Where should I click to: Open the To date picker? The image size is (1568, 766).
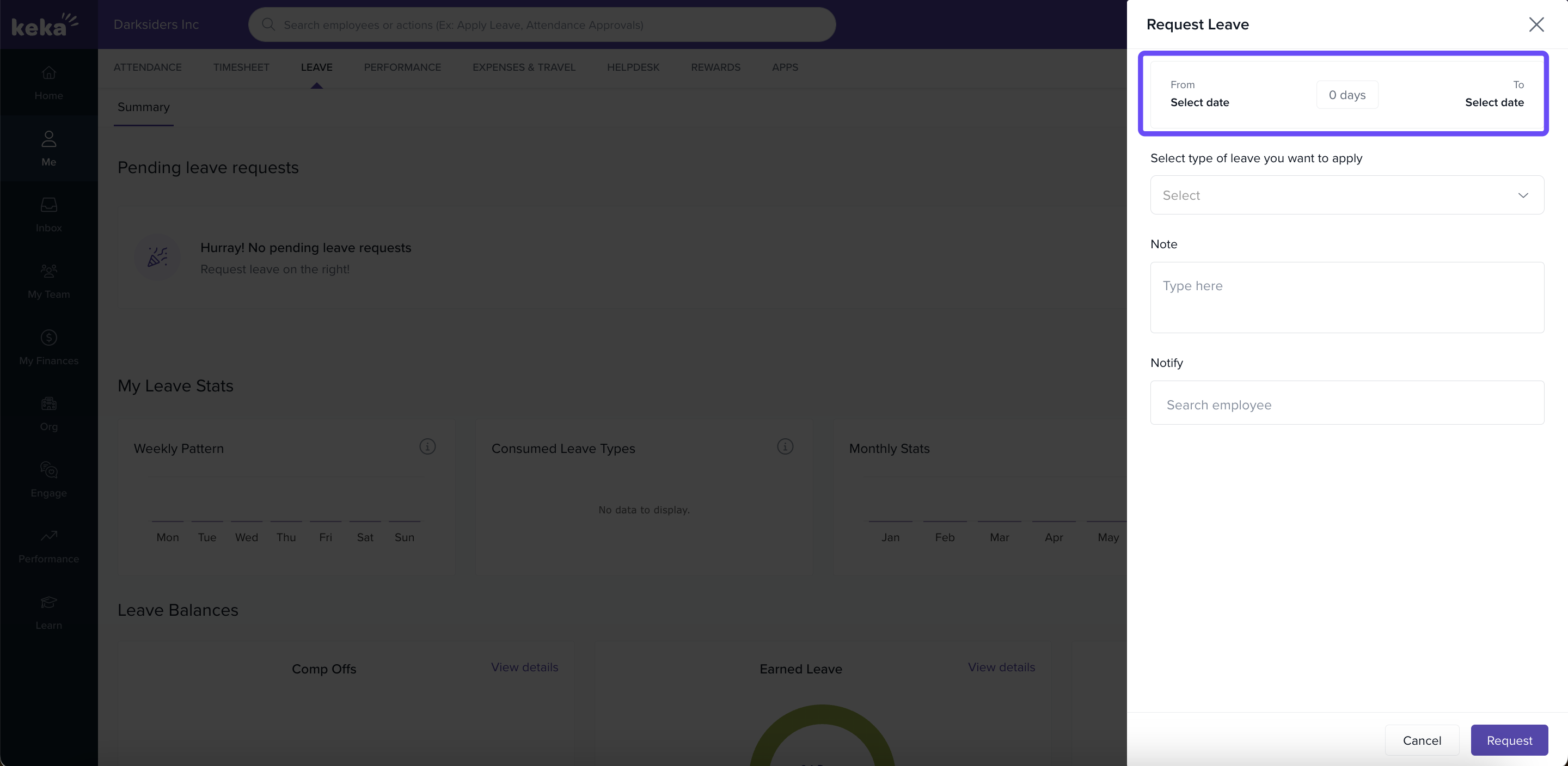click(x=1494, y=102)
